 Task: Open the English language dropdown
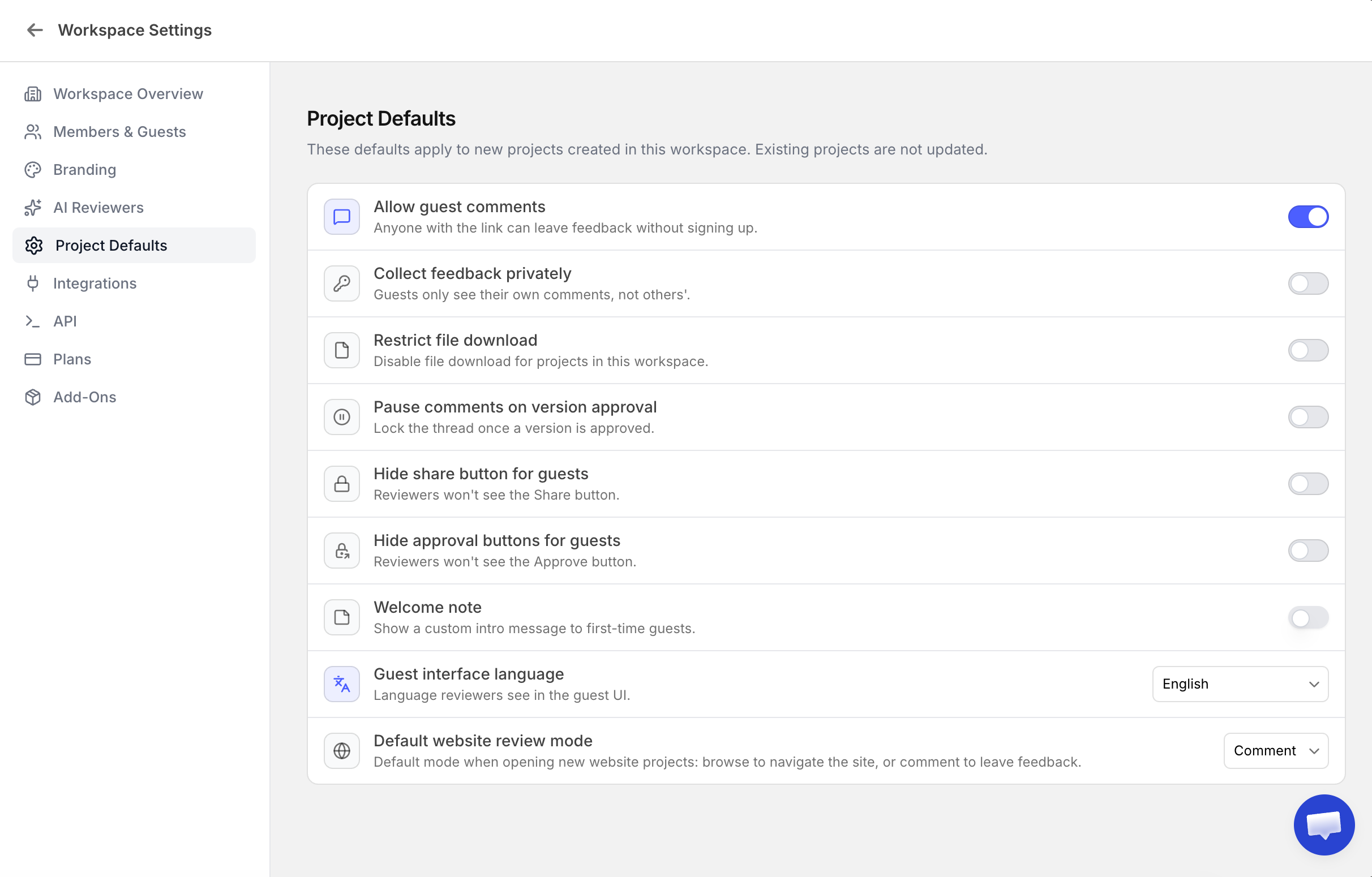click(1240, 684)
